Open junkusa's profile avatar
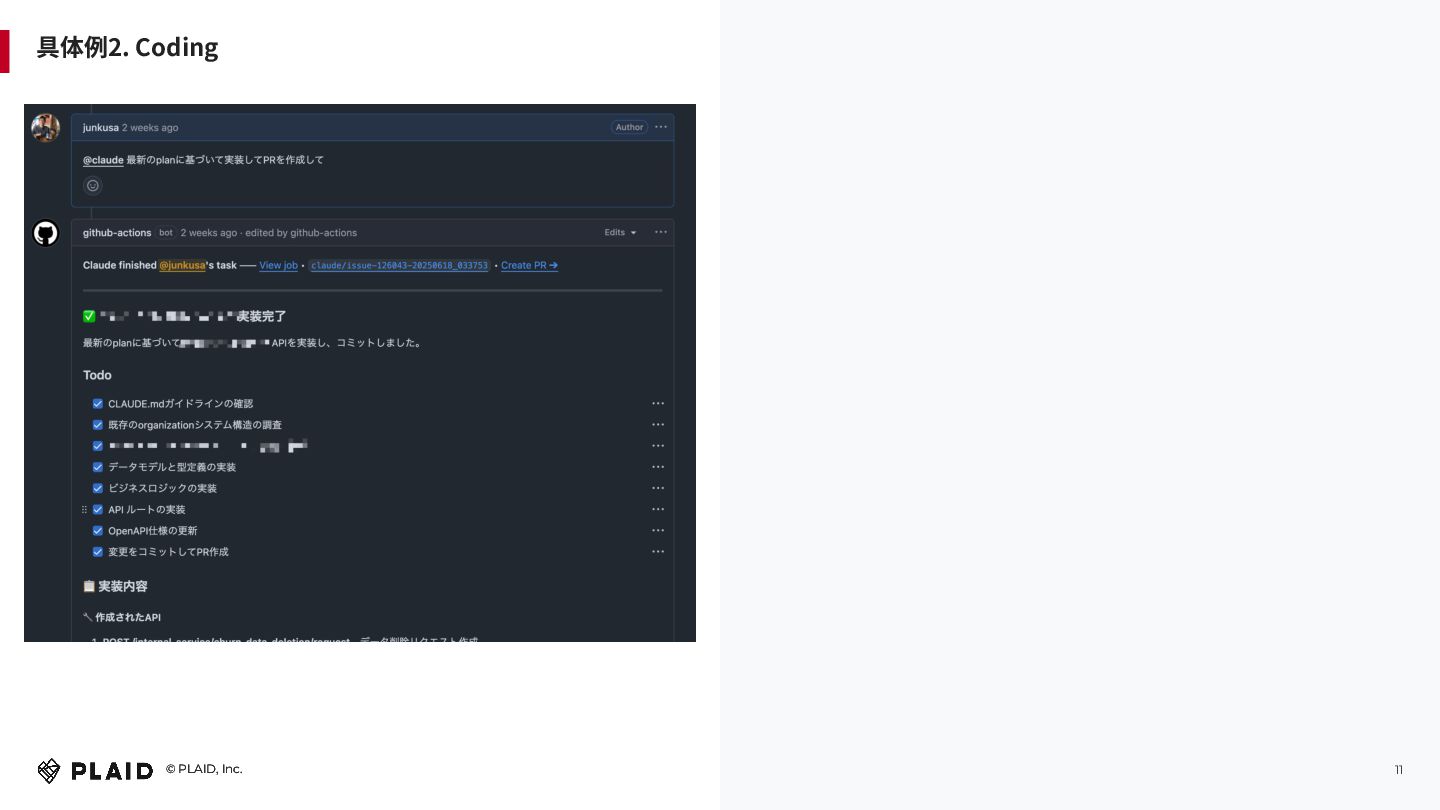 pos(46,128)
